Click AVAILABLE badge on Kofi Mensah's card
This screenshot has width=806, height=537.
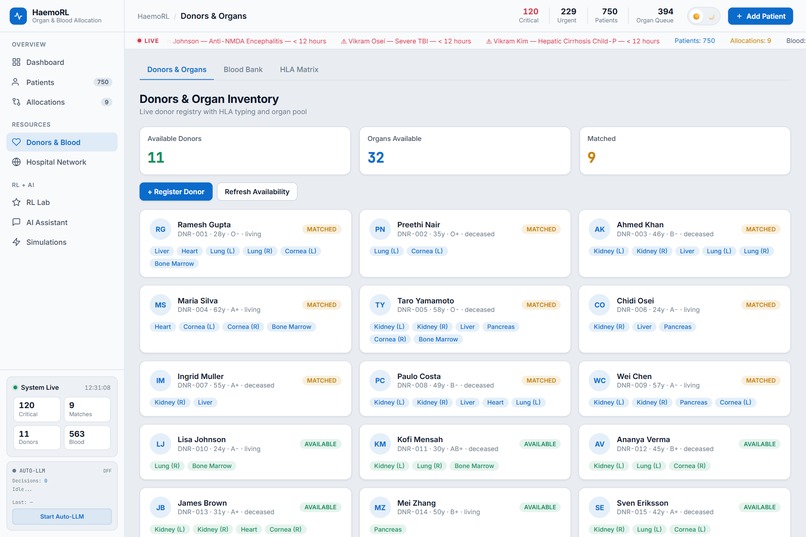tap(540, 444)
